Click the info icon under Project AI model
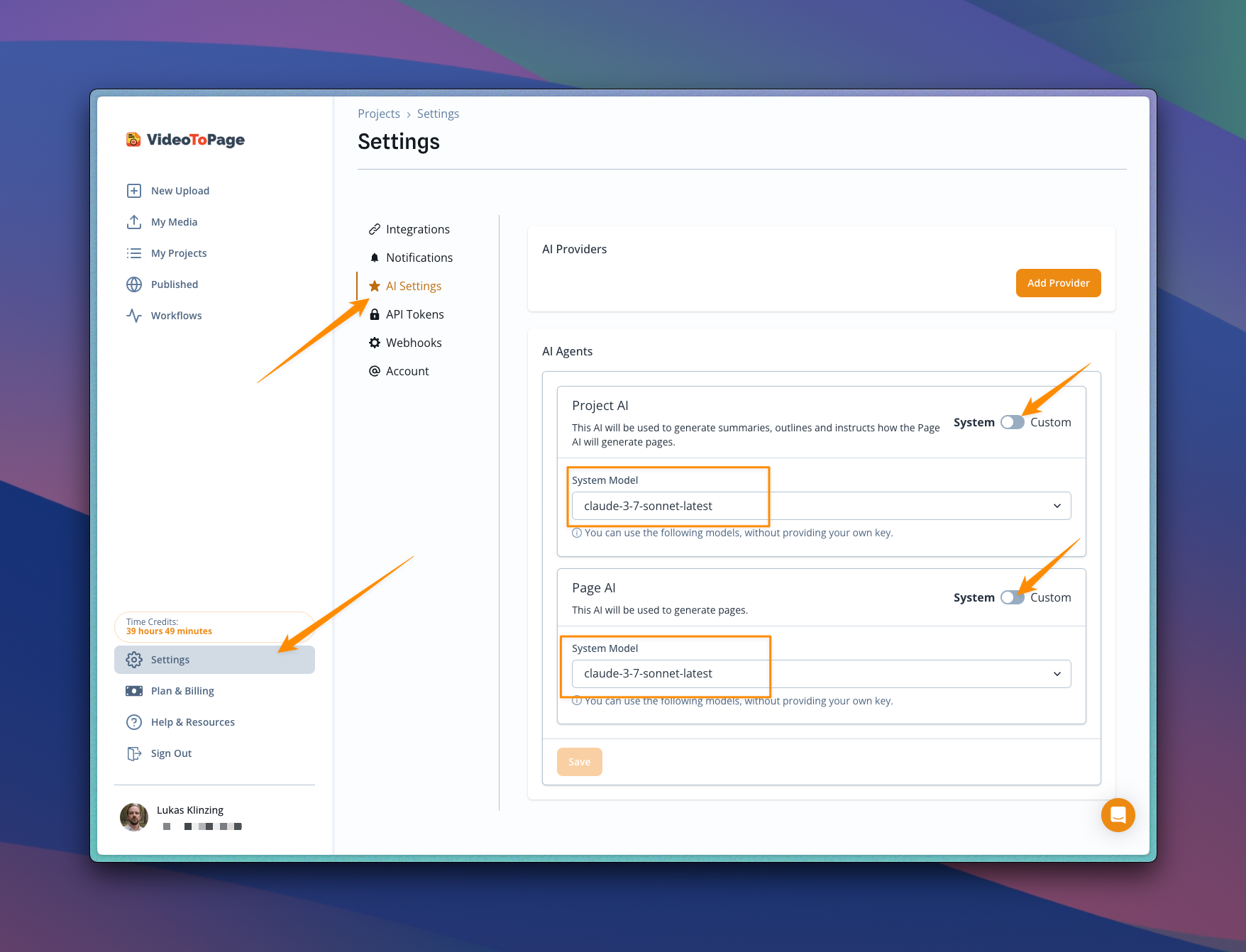This screenshot has width=1246, height=952. pos(577,533)
